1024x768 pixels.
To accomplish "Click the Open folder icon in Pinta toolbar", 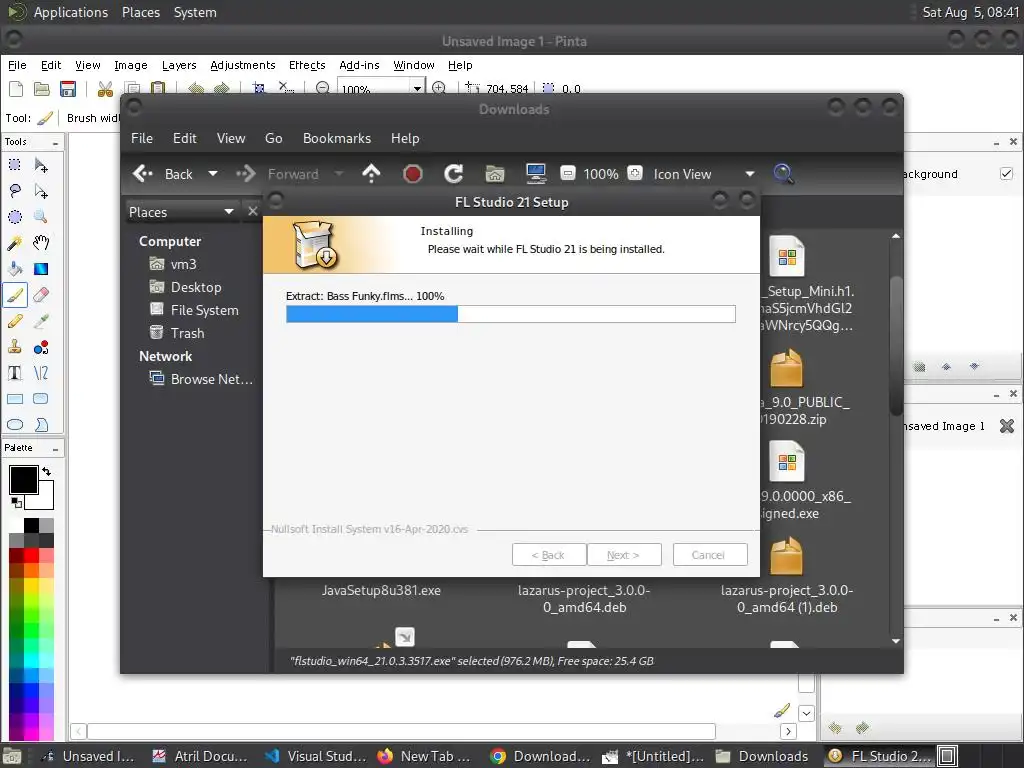I will coord(42,89).
